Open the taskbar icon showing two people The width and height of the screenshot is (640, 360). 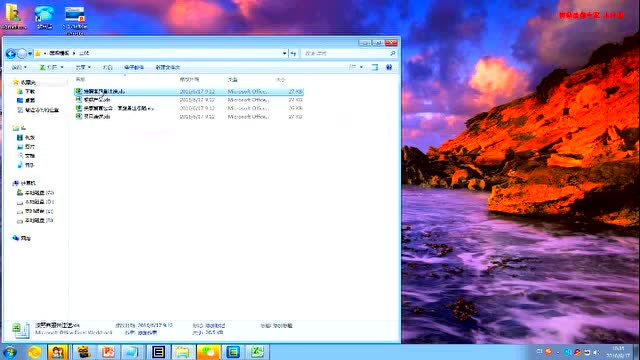tap(58, 352)
